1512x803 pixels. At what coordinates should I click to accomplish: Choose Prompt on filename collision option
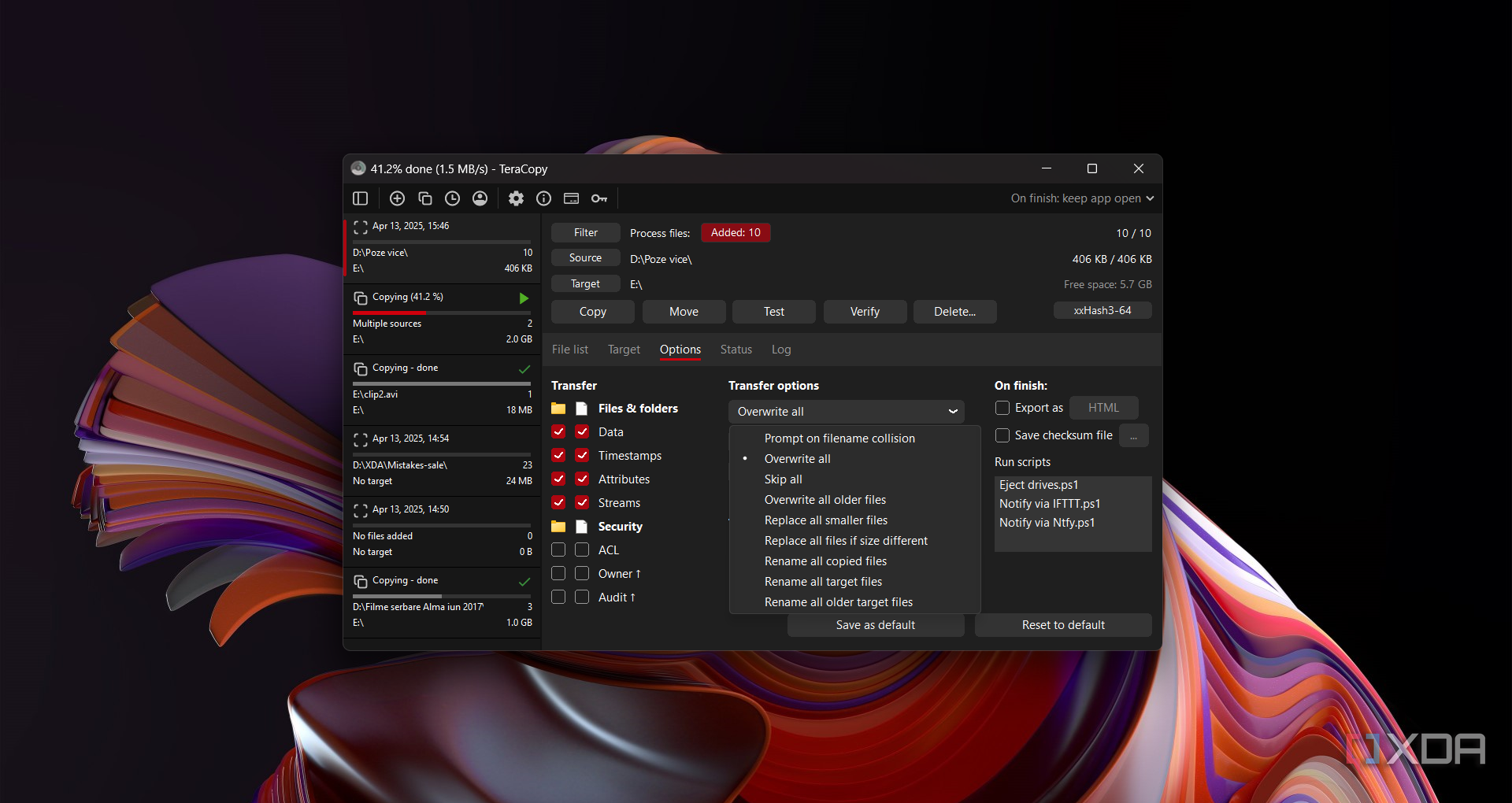tap(855, 439)
